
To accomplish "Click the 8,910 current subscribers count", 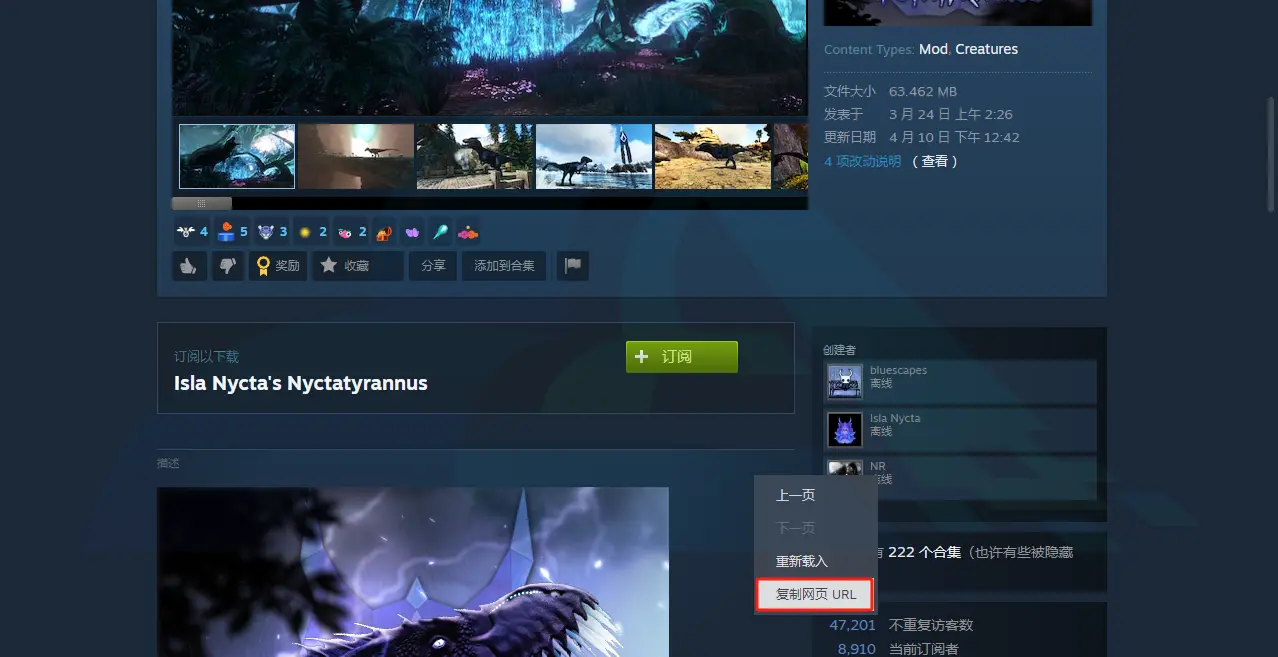I will tap(856, 649).
